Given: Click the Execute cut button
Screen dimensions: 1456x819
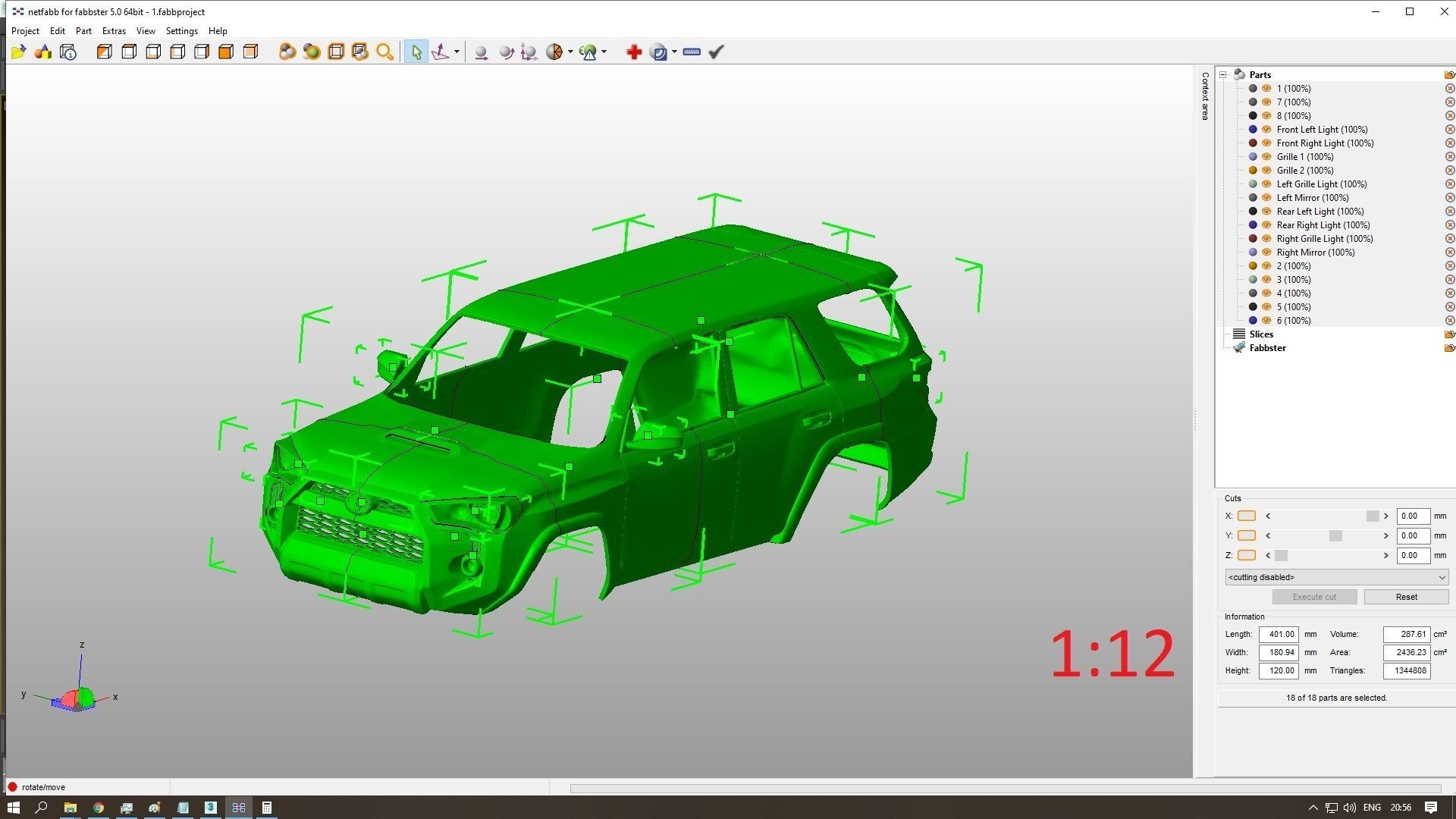Looking at the screenshot, I should pos(1314,597).
